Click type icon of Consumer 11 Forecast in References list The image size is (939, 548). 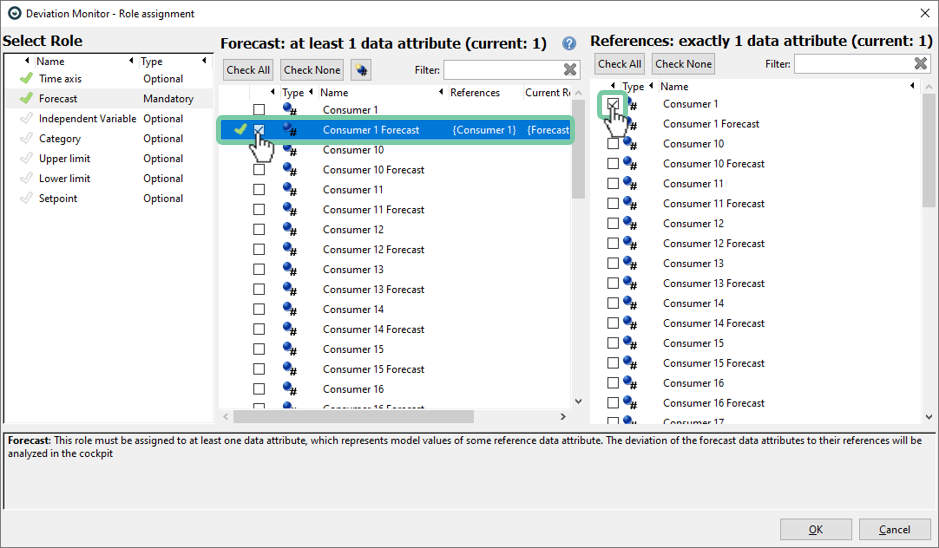click(630, 204)
